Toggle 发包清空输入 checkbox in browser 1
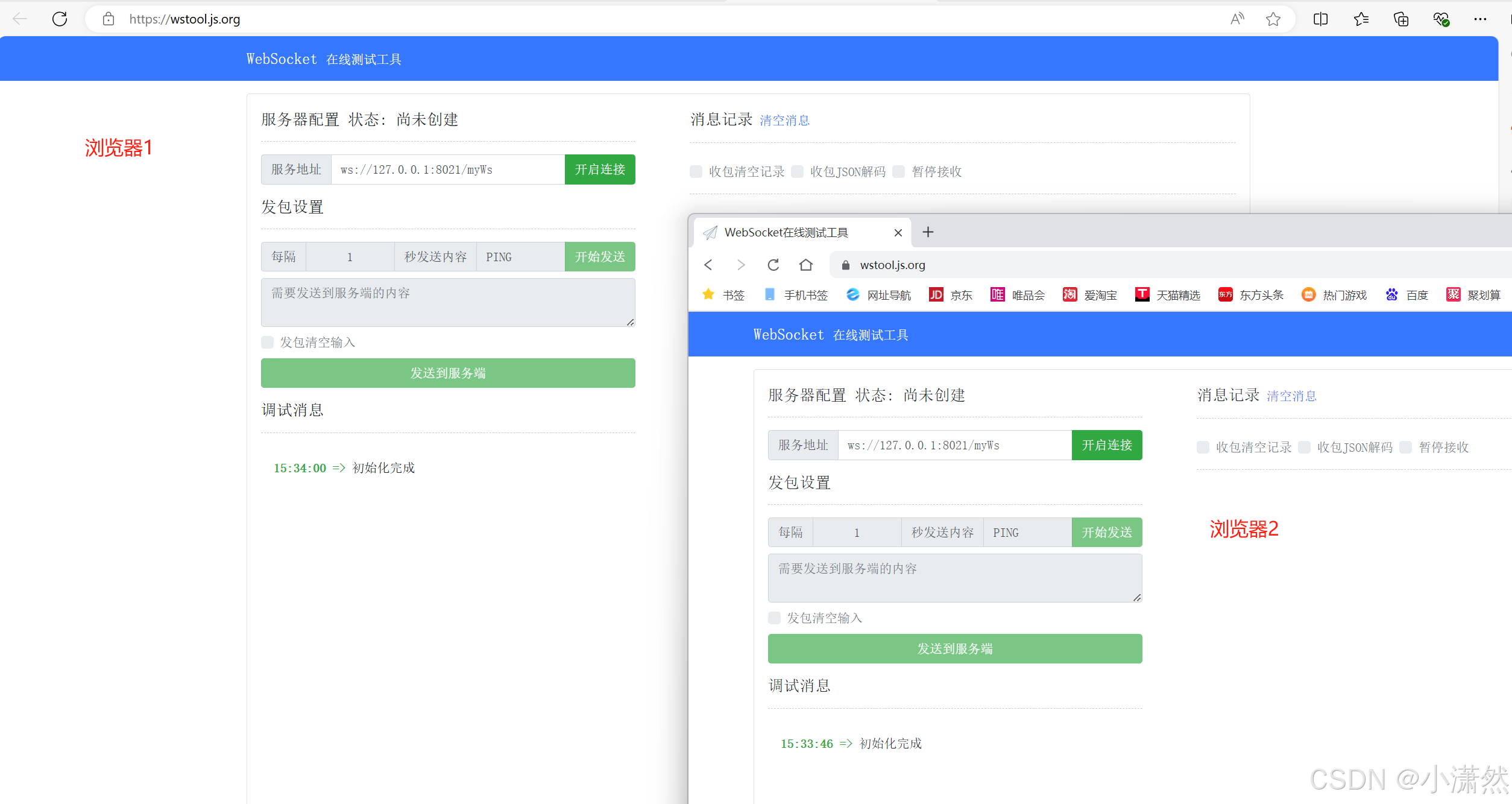Viewport: 1512px width, 804px height. [267, 343]
